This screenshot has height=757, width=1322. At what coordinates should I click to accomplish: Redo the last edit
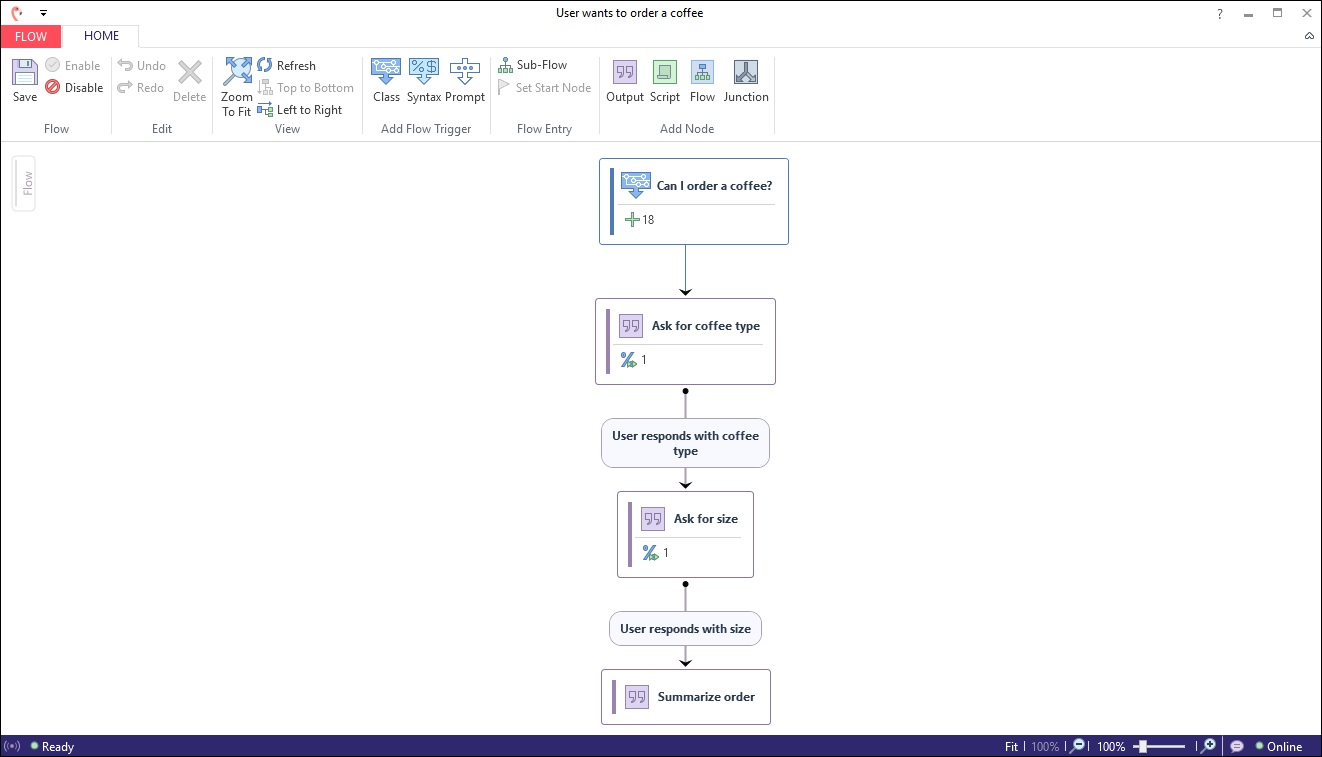[140, 88]
